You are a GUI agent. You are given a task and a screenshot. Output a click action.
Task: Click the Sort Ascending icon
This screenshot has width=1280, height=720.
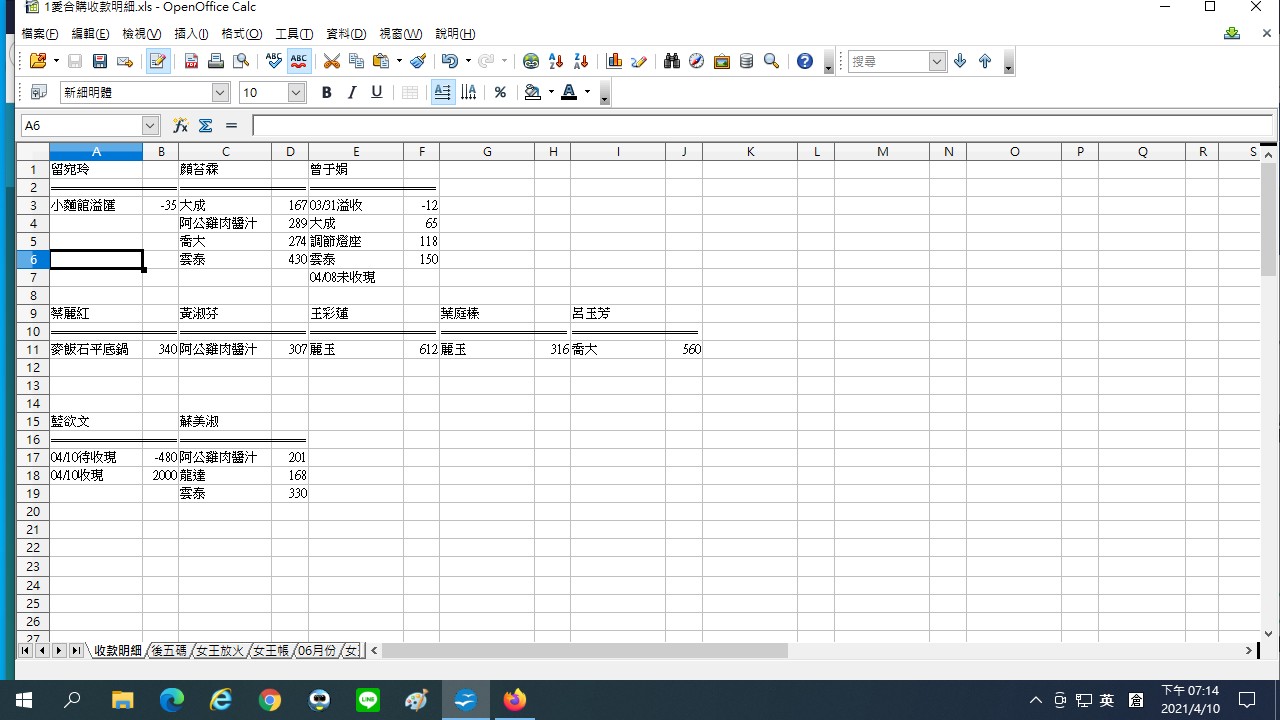pos(556,62)
